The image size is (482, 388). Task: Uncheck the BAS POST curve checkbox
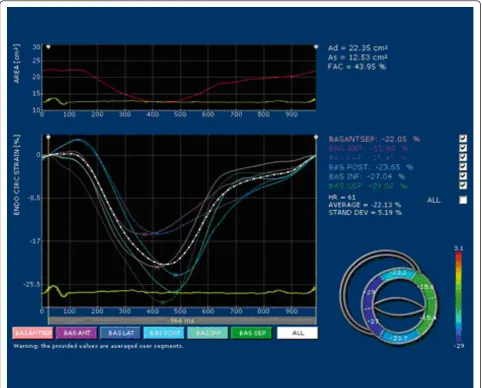click(463, 166)
